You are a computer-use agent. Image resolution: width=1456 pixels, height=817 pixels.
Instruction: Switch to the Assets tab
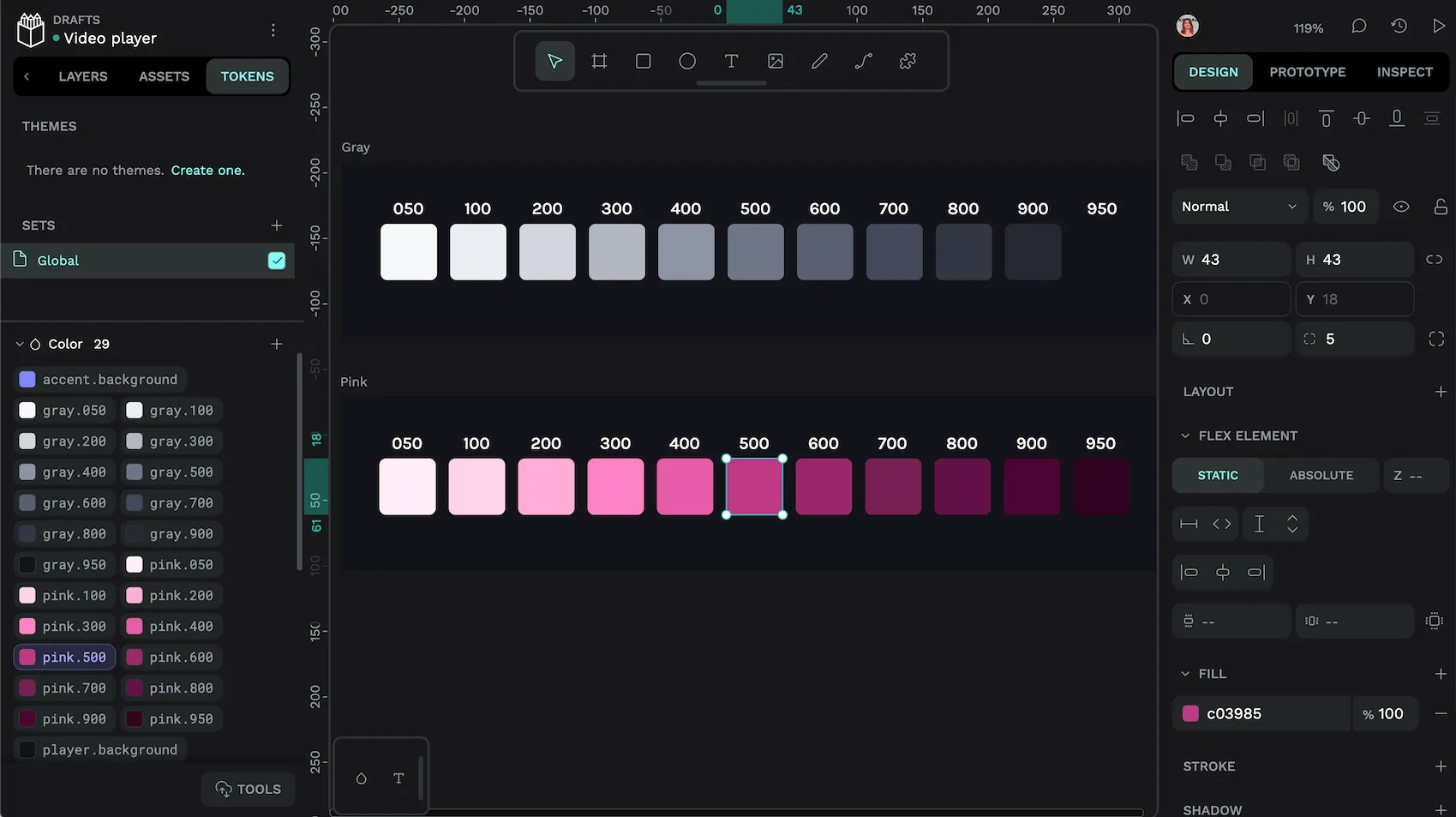click(164, 76)
